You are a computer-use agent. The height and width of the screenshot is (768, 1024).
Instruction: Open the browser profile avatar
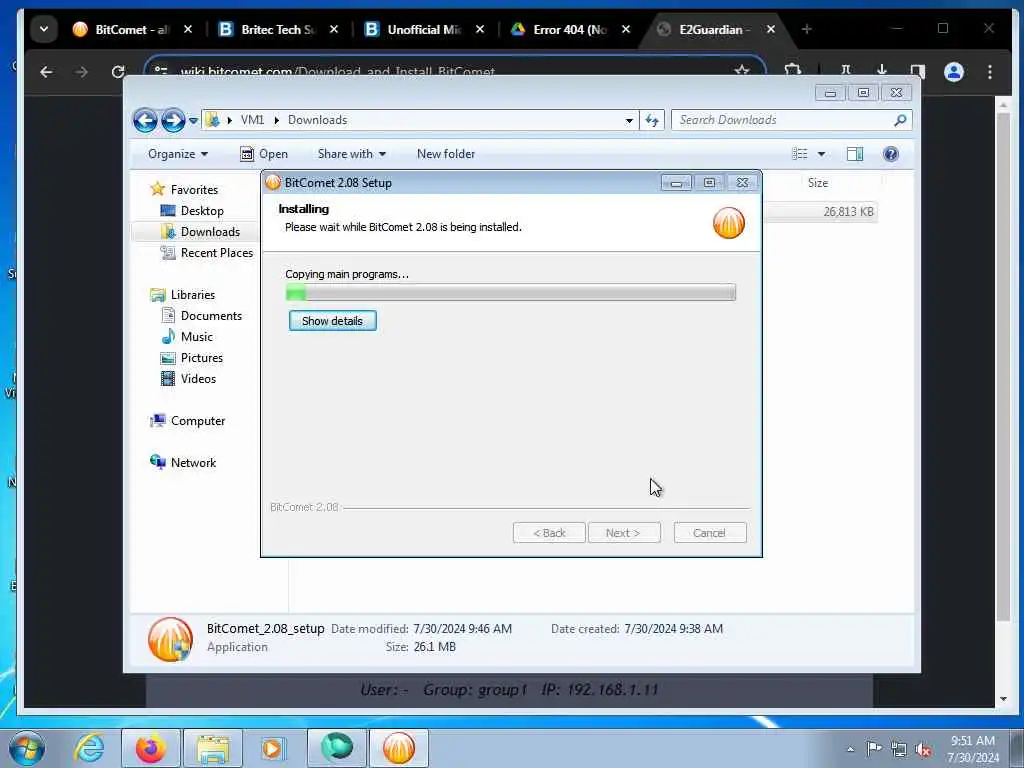pos(954,72)
